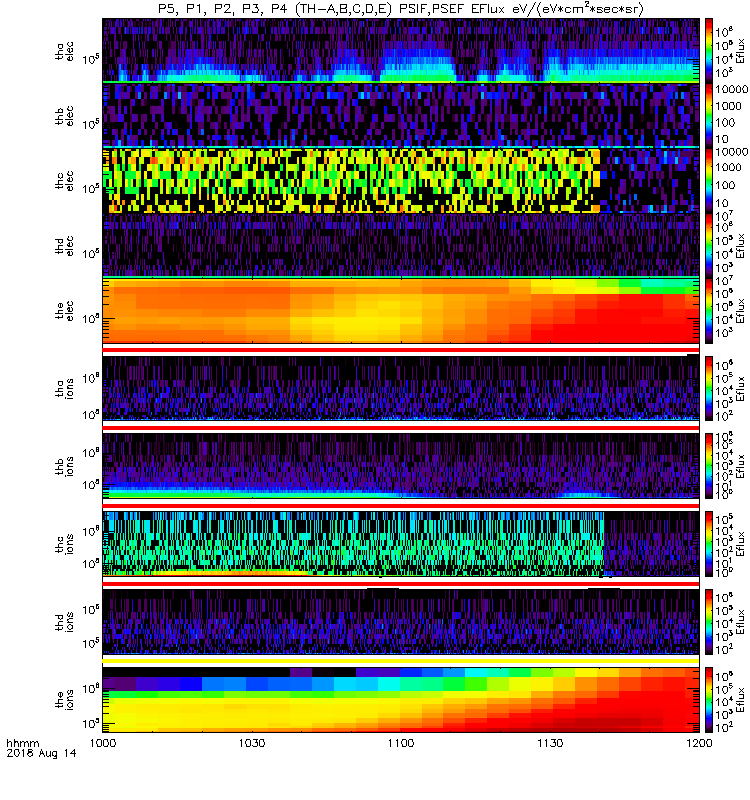
Task: Select the 'tha ions' panel label
Action: coord(64,388)
